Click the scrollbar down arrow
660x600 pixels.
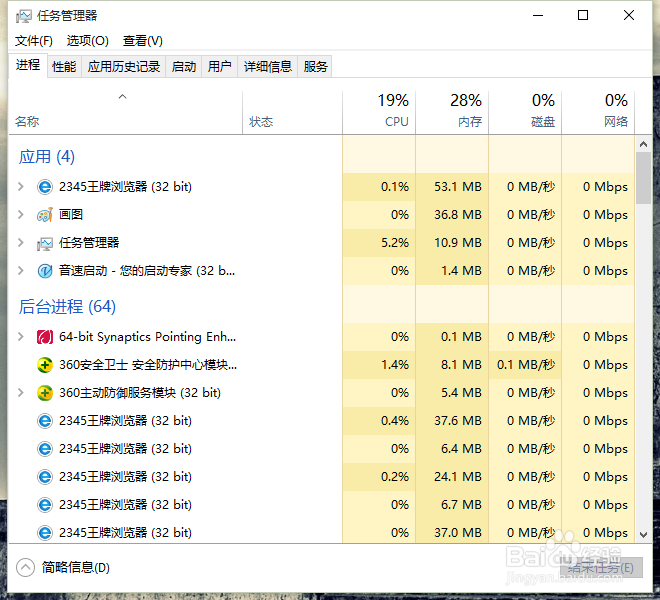(643, 535)
